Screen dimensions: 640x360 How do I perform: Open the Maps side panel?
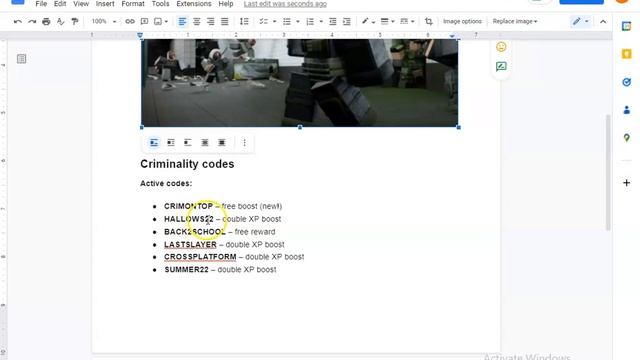click(627, 138)
